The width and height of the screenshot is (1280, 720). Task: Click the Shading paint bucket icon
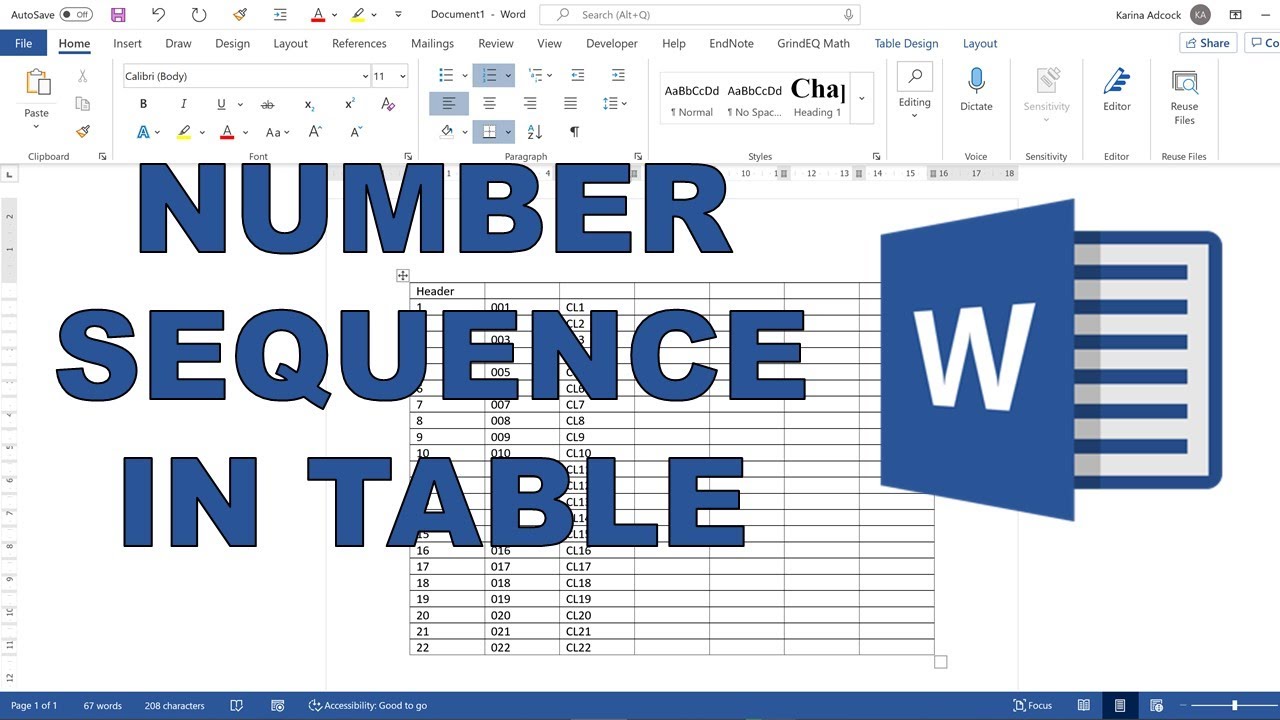[447, 131]
